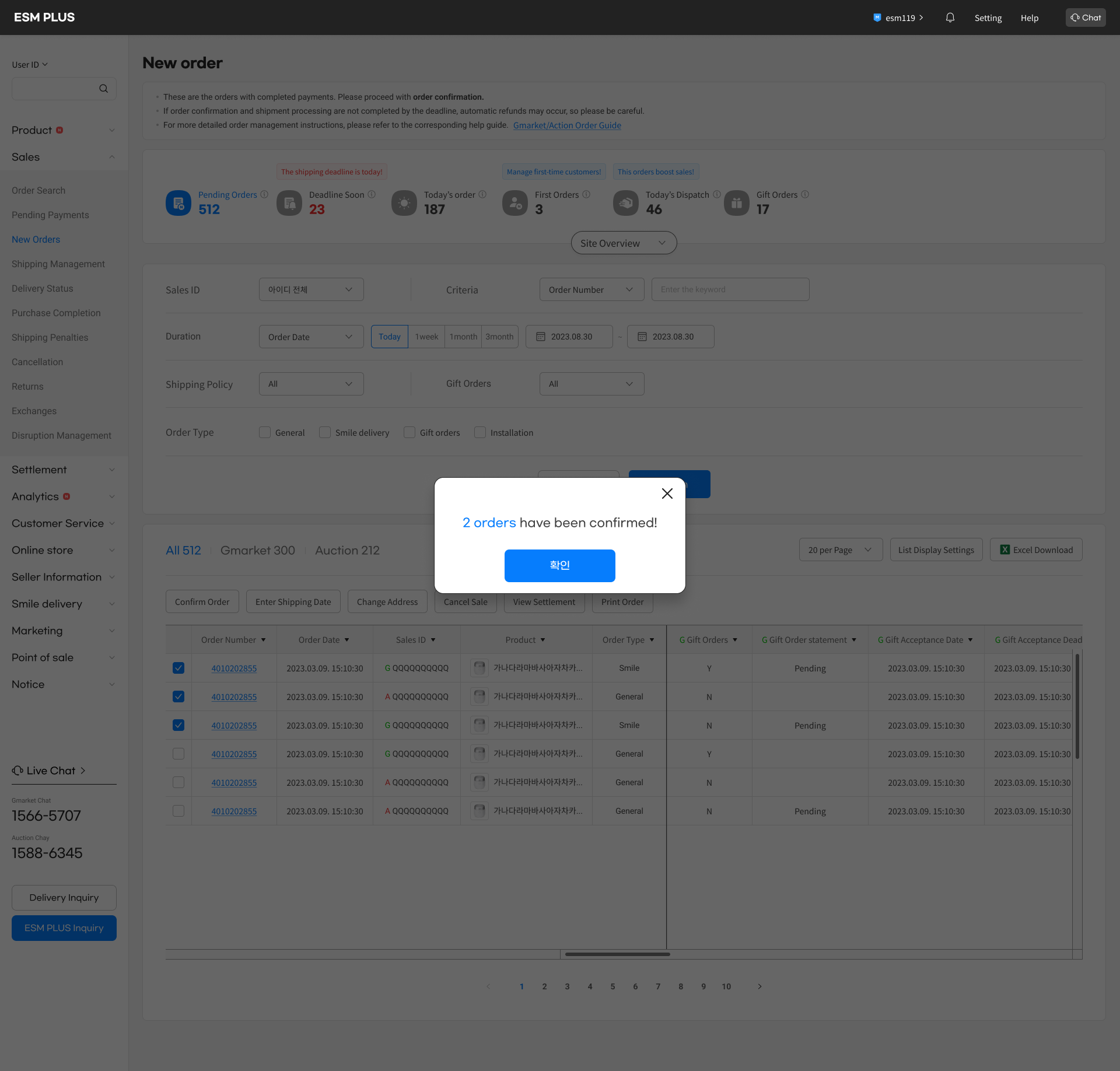
Task: Open the 20 per Page dropdown
Action: (840, 549)
